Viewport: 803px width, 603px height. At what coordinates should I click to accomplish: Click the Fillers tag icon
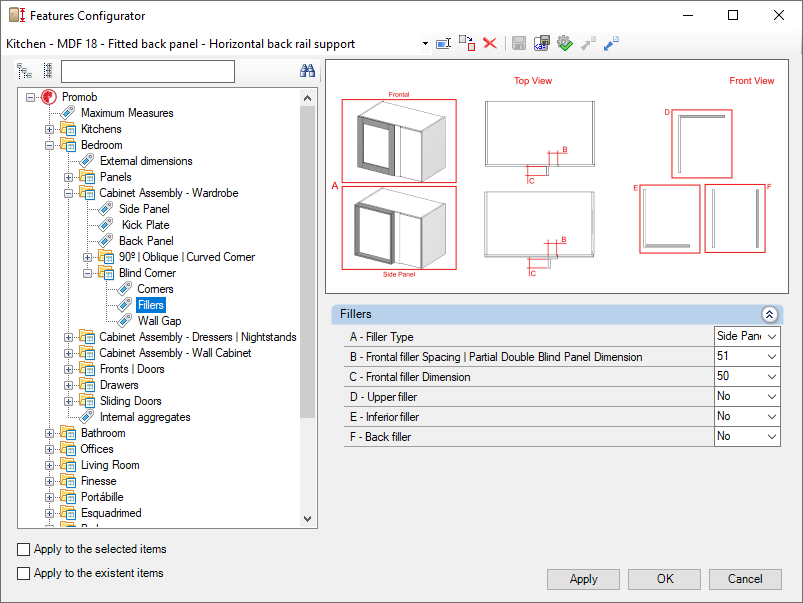click(x=124, y=305)
